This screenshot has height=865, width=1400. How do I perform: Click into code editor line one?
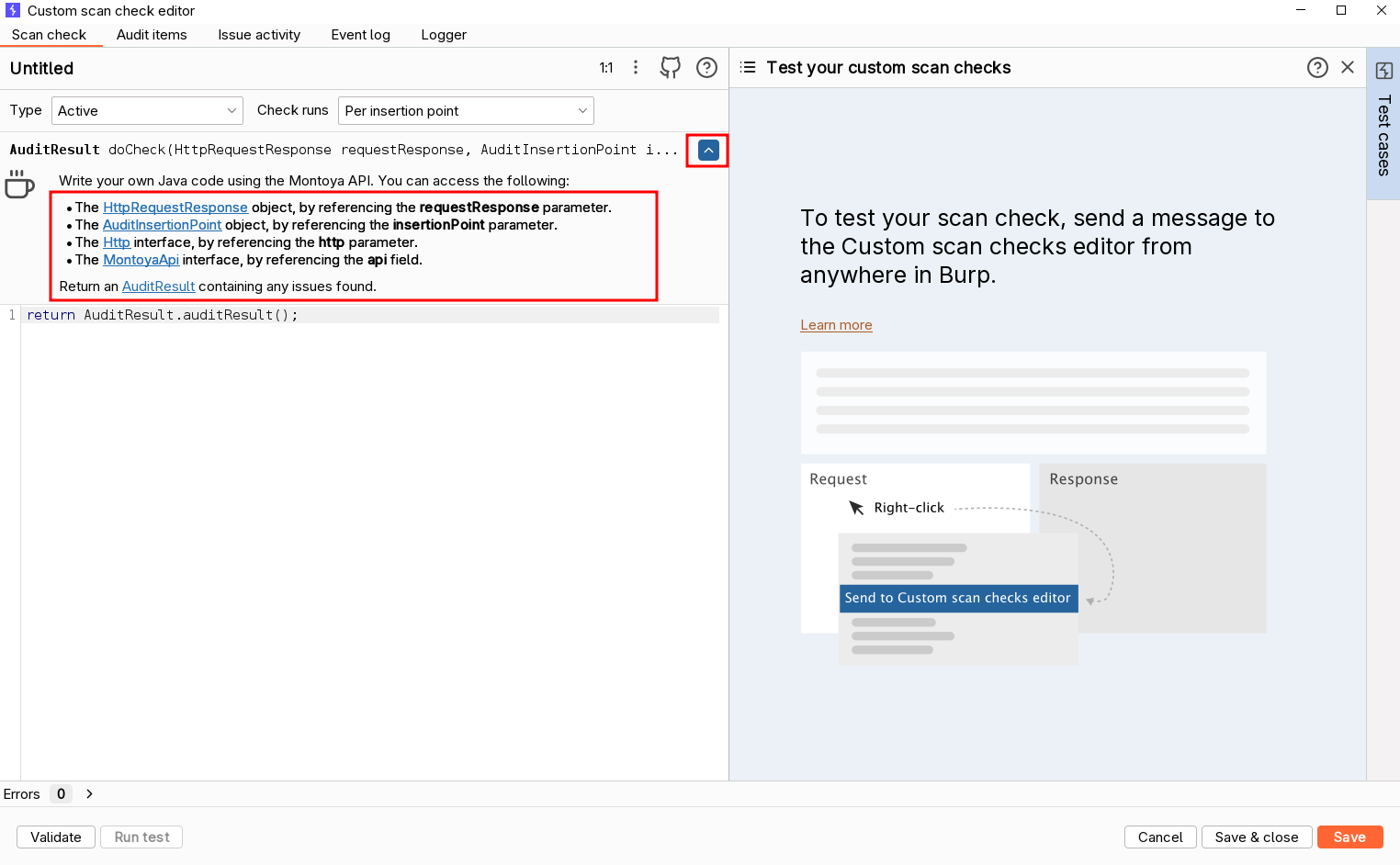[367, 315]
